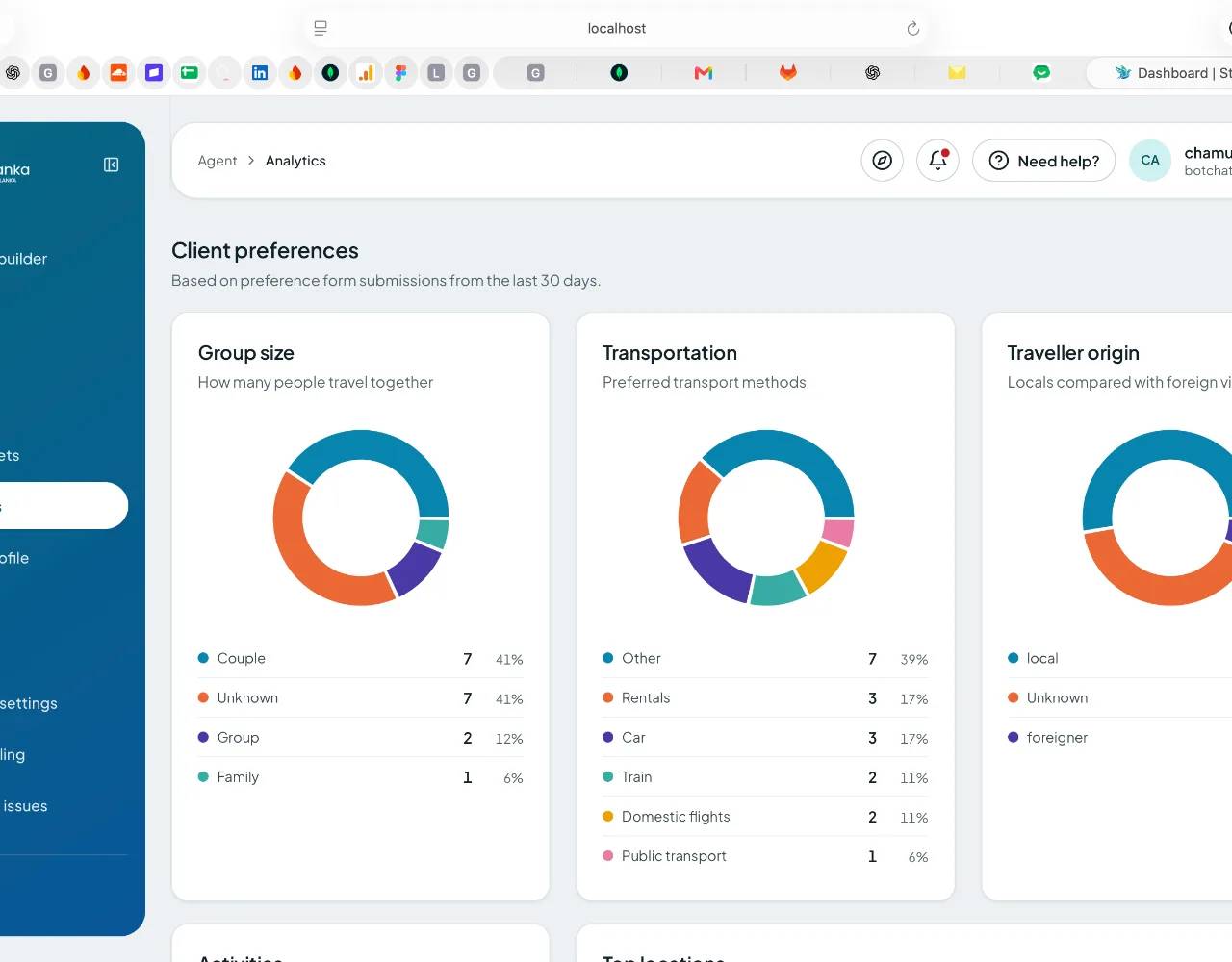Click the pink Public transport legend dot
1232x962 pixels.
pyautogui.click(x=607, y=855)
